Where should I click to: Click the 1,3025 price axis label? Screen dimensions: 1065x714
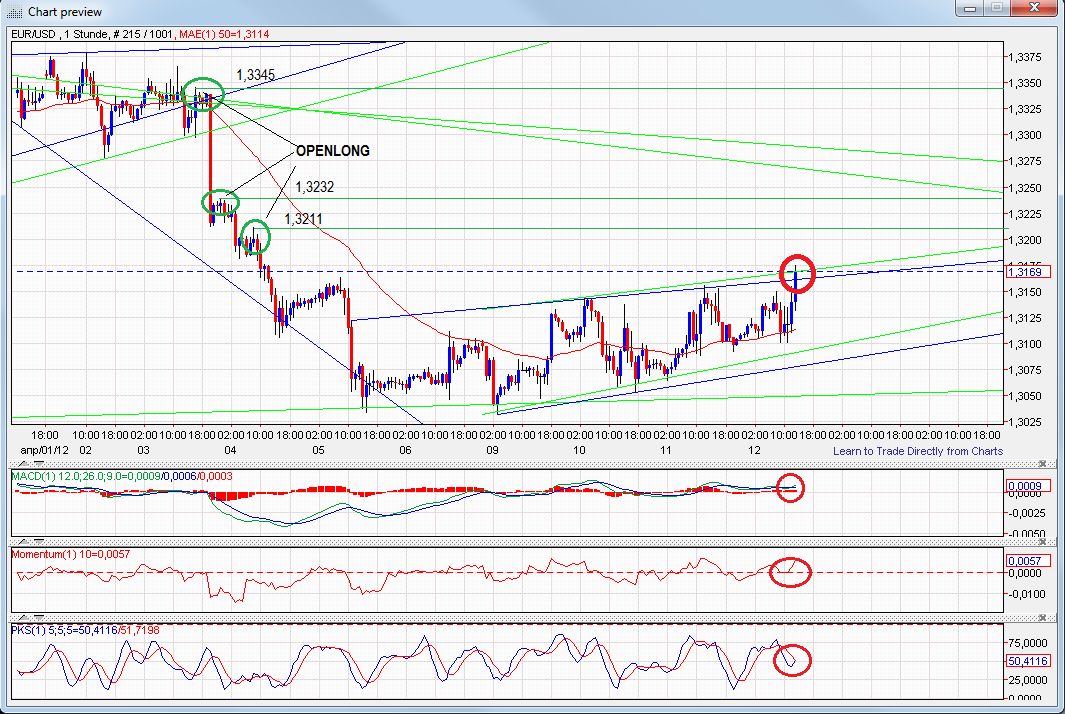coord(1026,422)
